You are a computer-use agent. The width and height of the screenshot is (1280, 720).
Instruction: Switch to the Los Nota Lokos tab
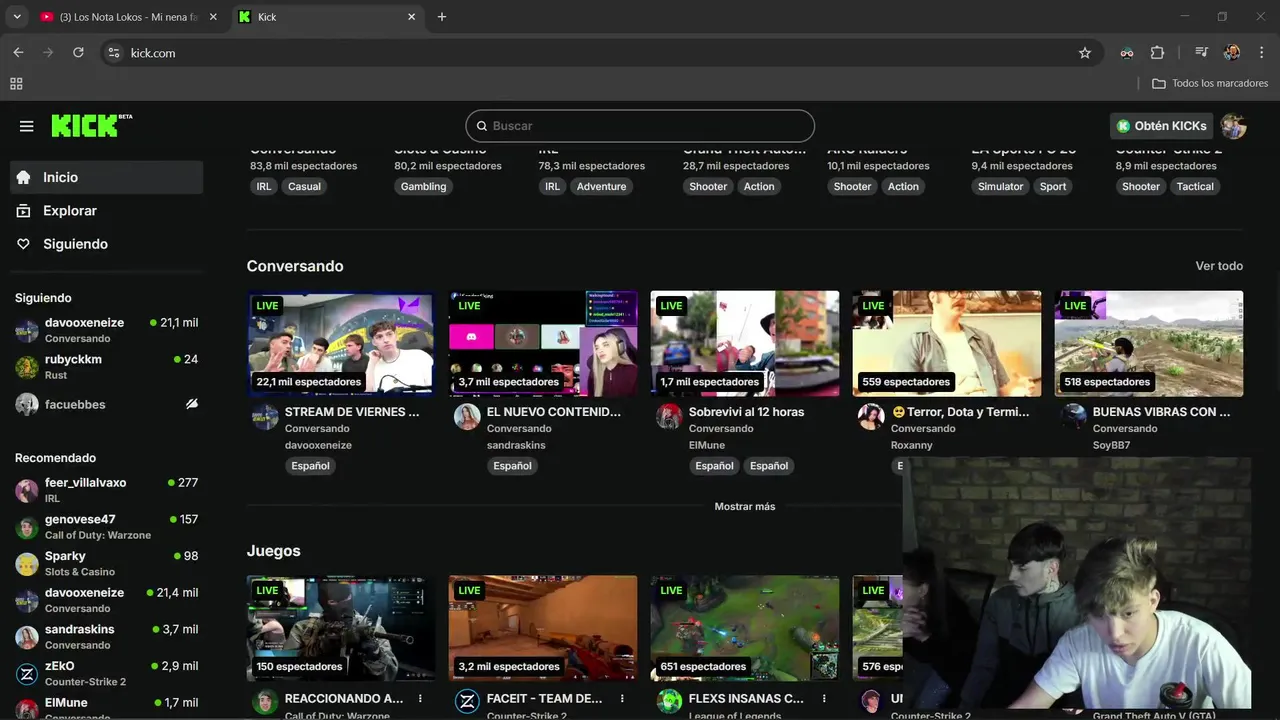(x=128, y=17)
